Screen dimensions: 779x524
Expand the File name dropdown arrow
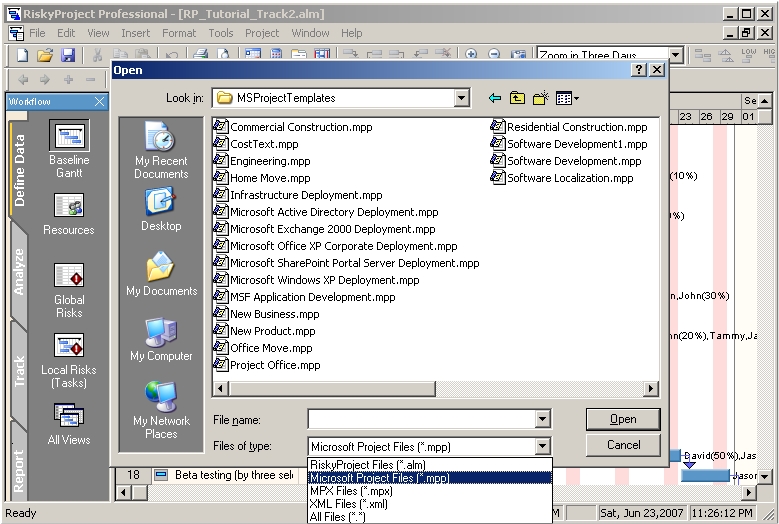pos(543,419)
